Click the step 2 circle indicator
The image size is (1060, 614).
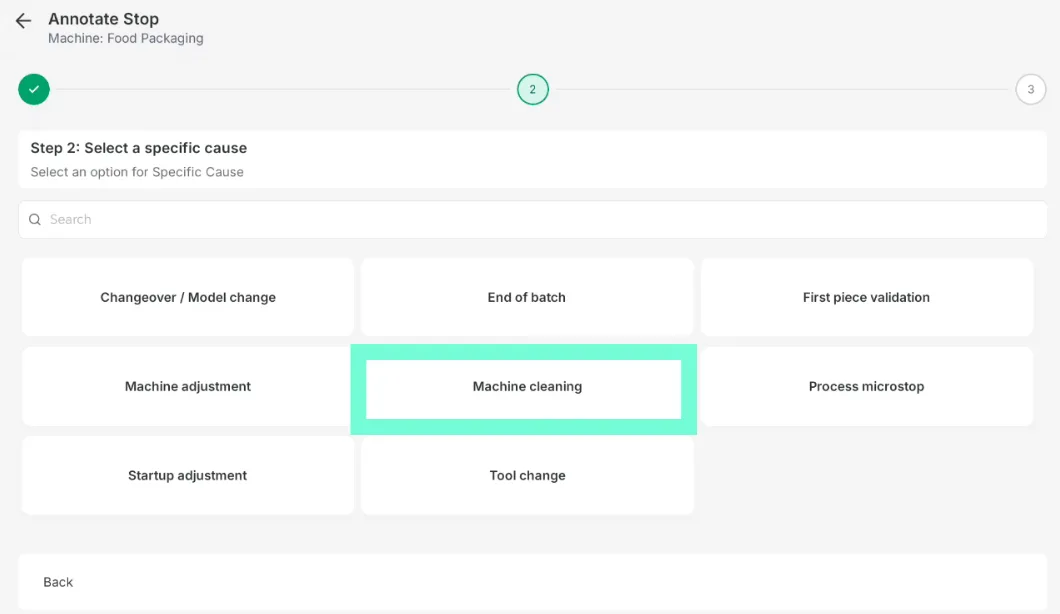pyautogui.click(x=533, y=89)
